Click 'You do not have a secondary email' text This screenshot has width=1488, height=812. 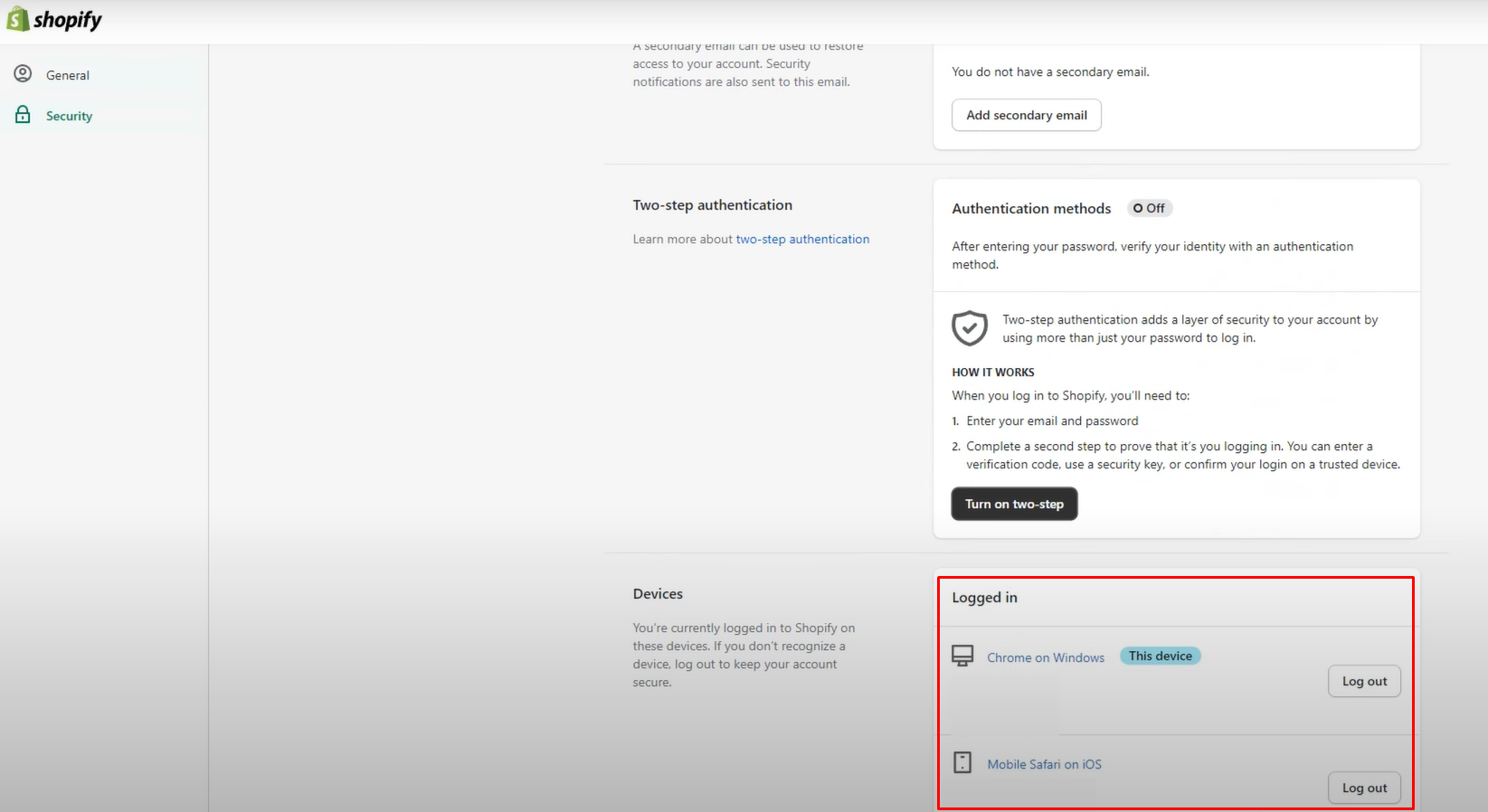[x=1050, y=71]
